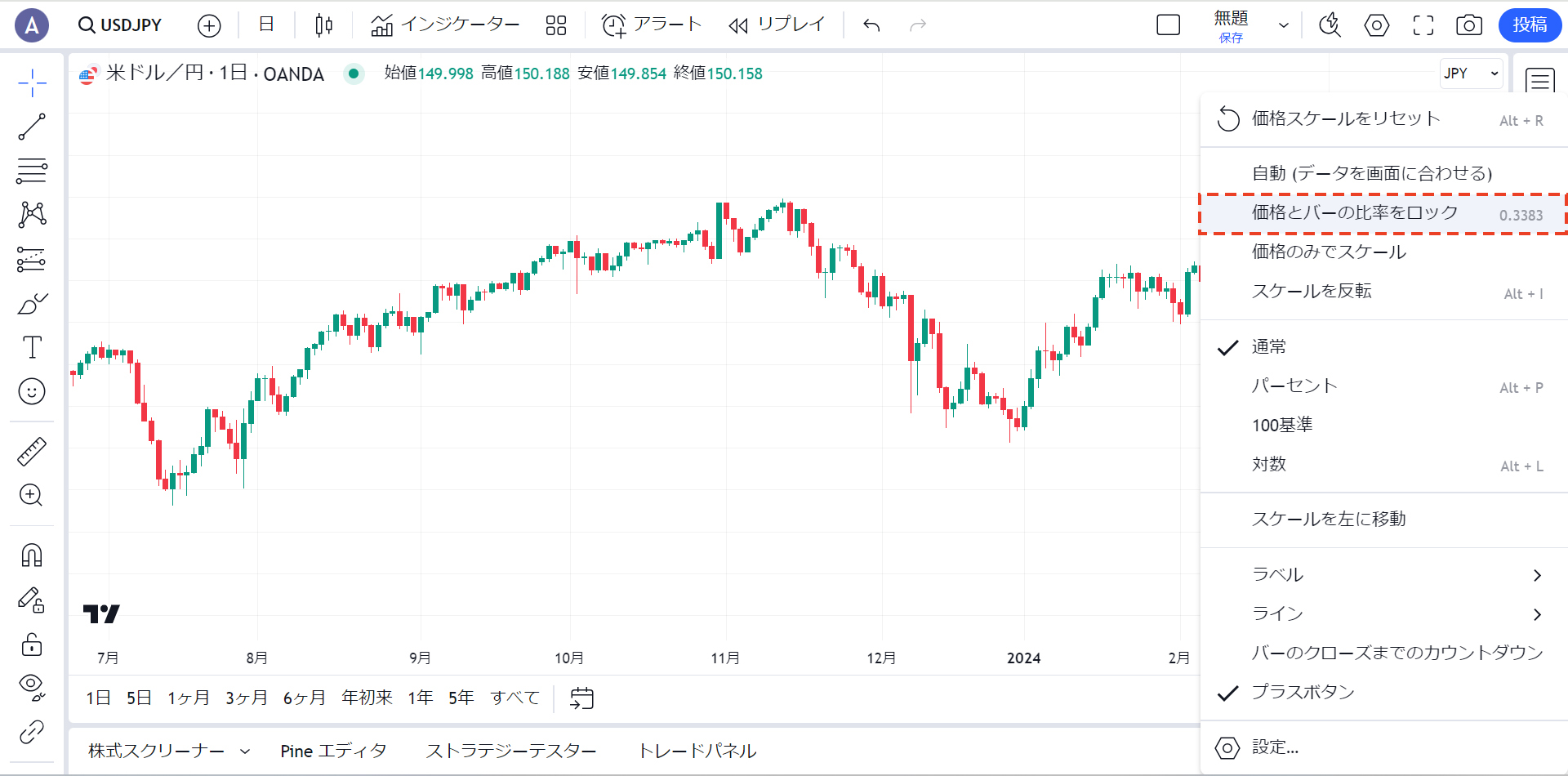This screenshot has height=776, width=1568.
Task: Click the green market status dot
Action: pos(354,74)
